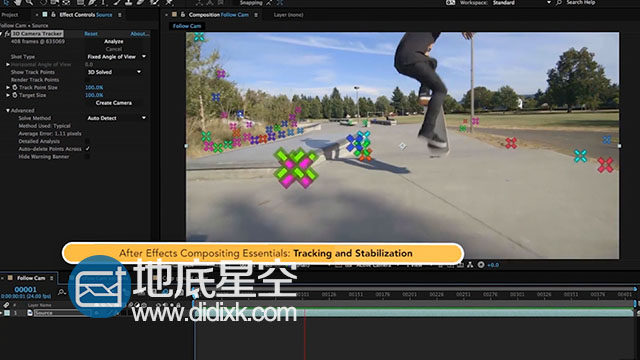
Task: Select the Rotation tool in toolbar
Action: (42, 2)
